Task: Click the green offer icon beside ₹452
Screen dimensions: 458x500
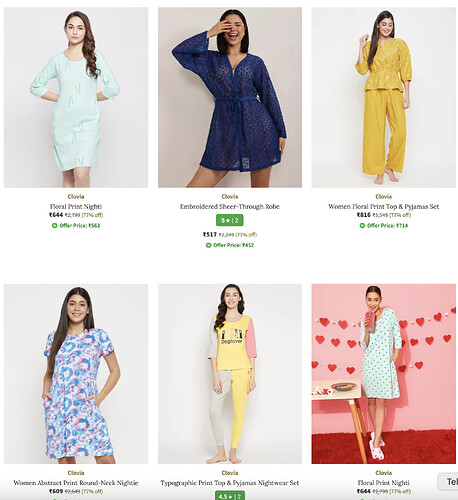Action: tap(208, 245)
